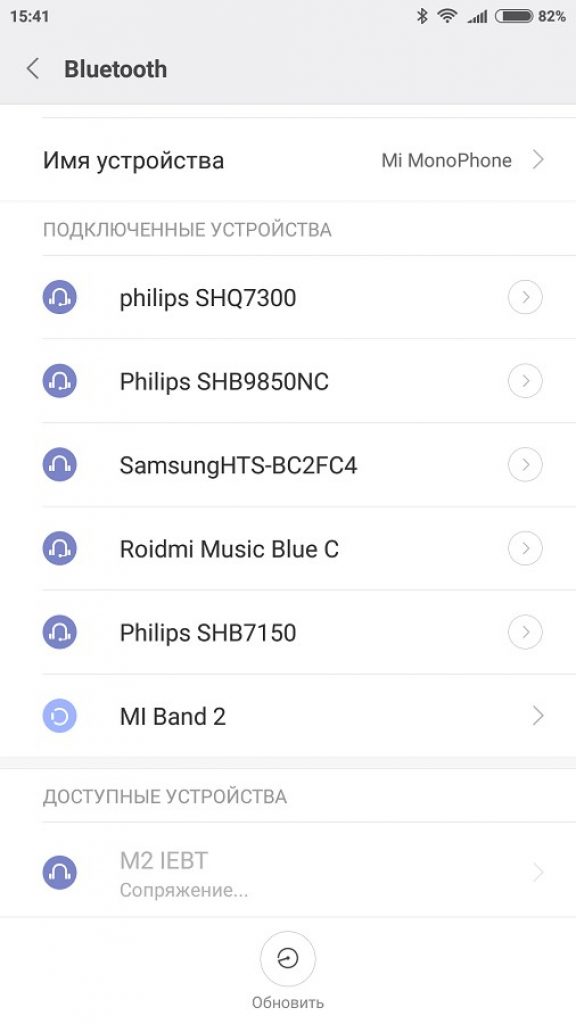Select the pairing M2 IEBT device
Image resolution: width=576 pixels, height=1024 pixels.
click(288, 872)
